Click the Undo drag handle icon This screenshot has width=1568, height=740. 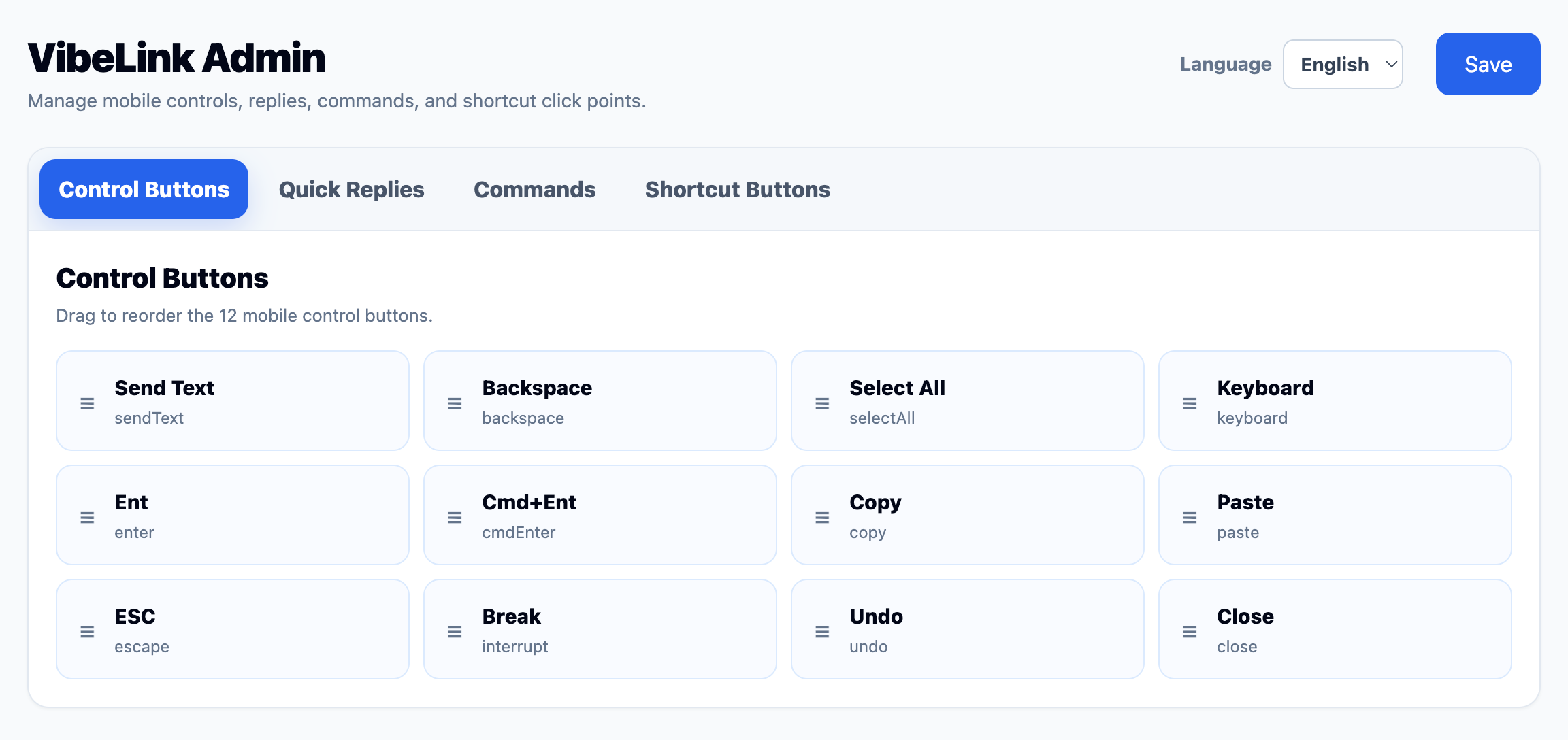821,631
